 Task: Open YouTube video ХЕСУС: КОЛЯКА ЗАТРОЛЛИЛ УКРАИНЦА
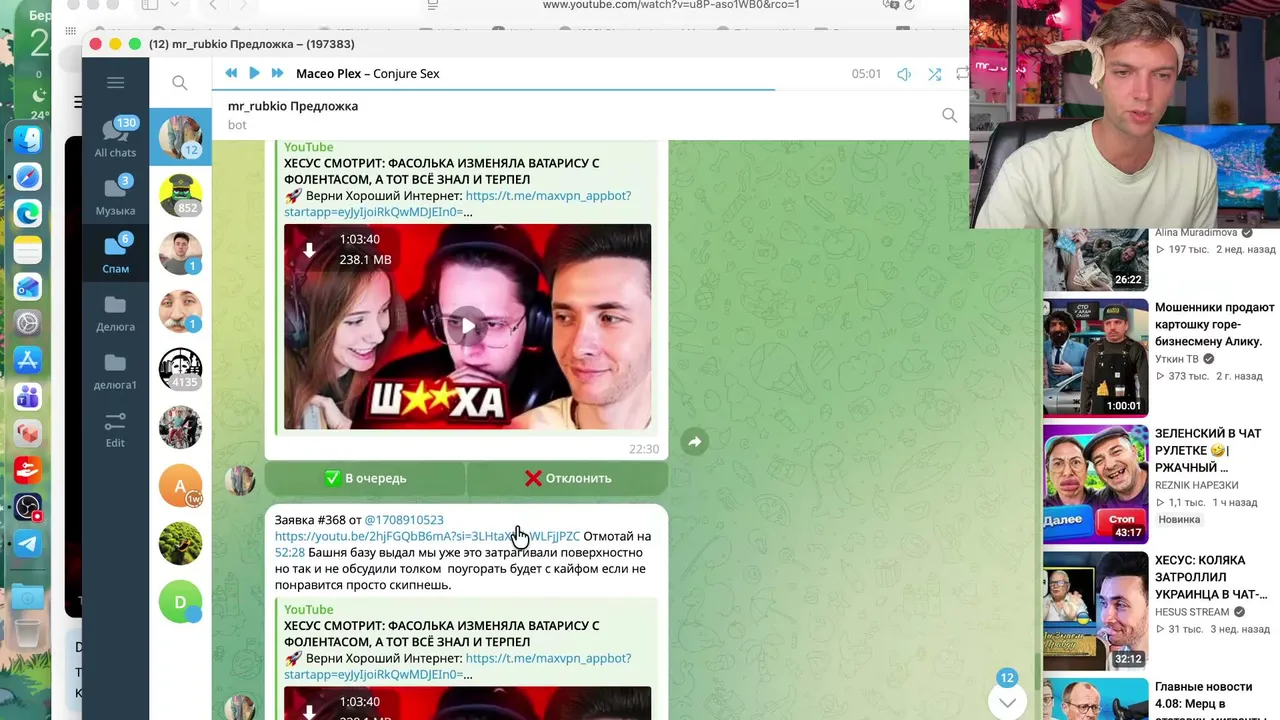[1211, 577]
